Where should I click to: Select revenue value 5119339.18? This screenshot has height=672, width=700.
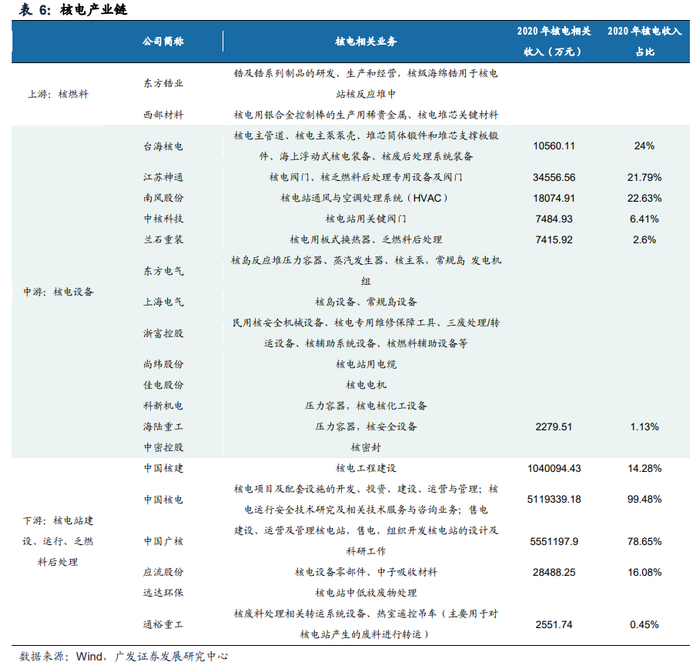click(554, 499)
